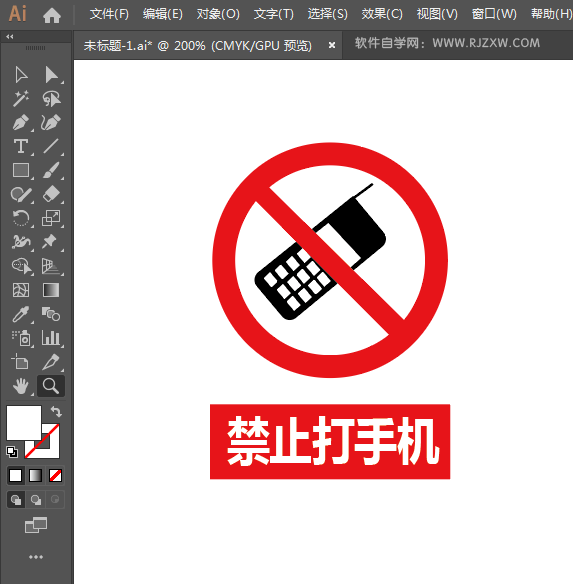
Task: Select the Rotate tool
Action: 21,218
